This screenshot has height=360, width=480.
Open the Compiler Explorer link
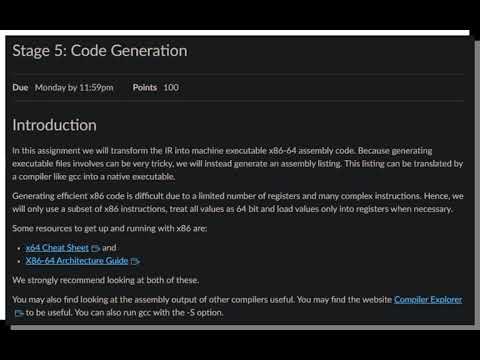(428, 300)
